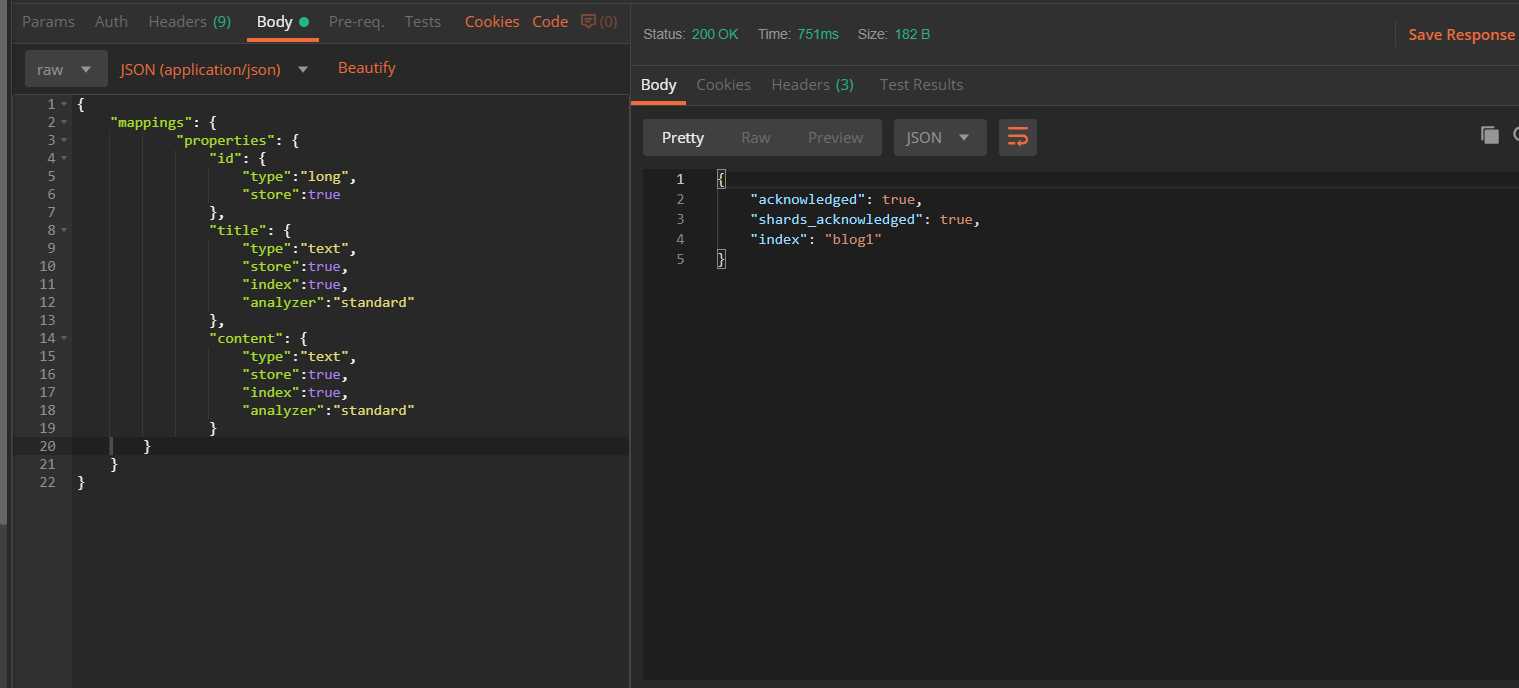Collapse the "properties" block at line 3
The image size is (1519, 688).
[x=64, y=140]
